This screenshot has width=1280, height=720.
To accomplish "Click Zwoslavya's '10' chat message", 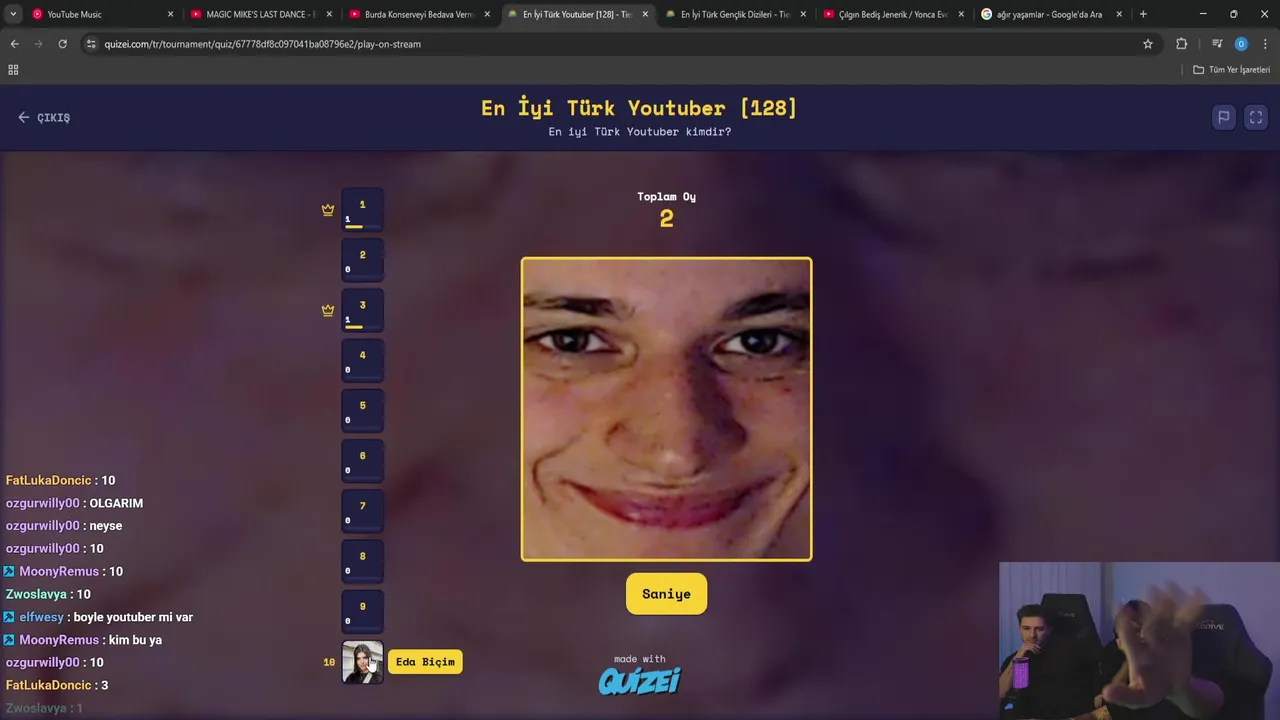I will pos(83,594).
